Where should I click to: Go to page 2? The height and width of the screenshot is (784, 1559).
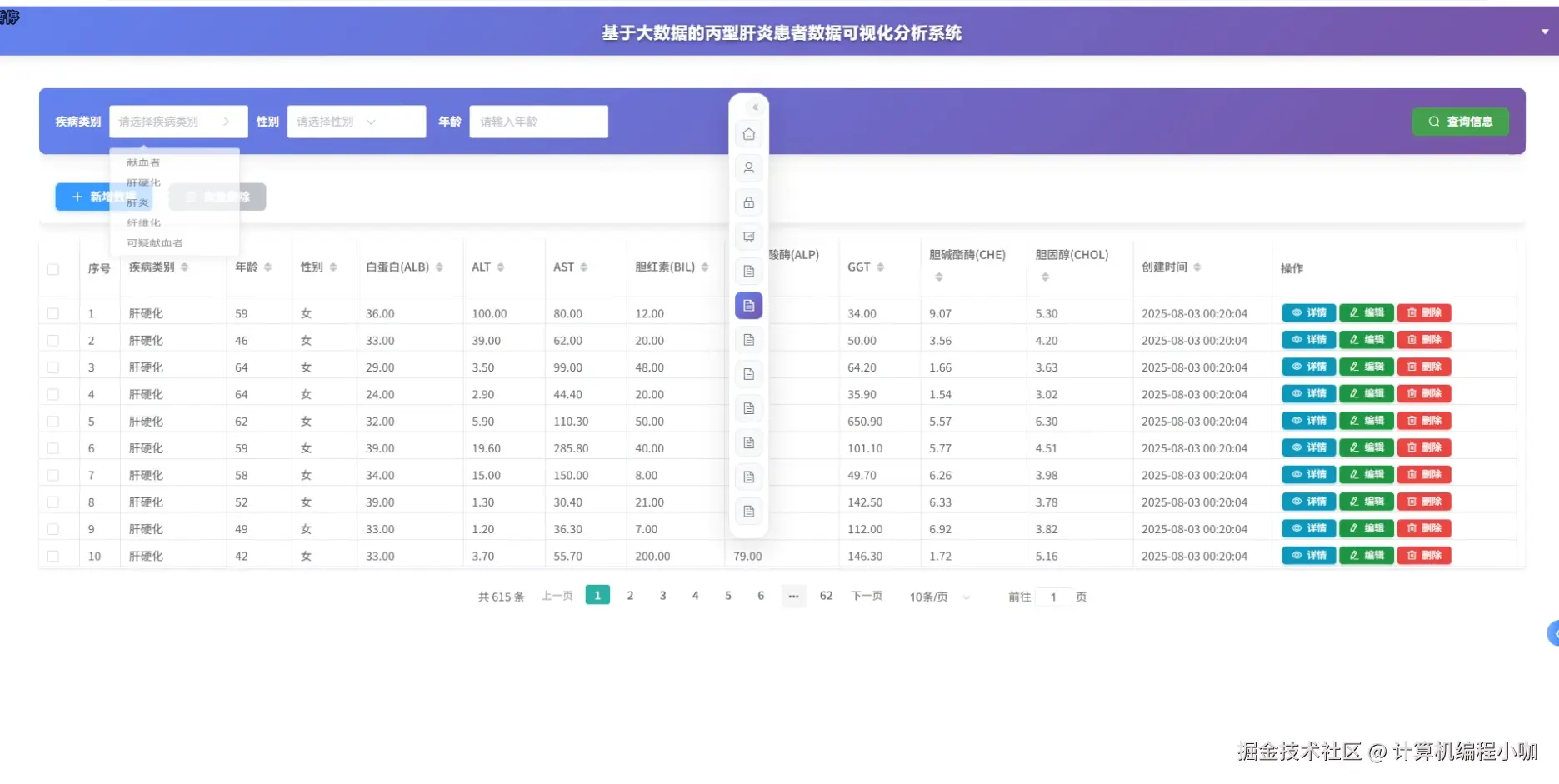(630, 596)
